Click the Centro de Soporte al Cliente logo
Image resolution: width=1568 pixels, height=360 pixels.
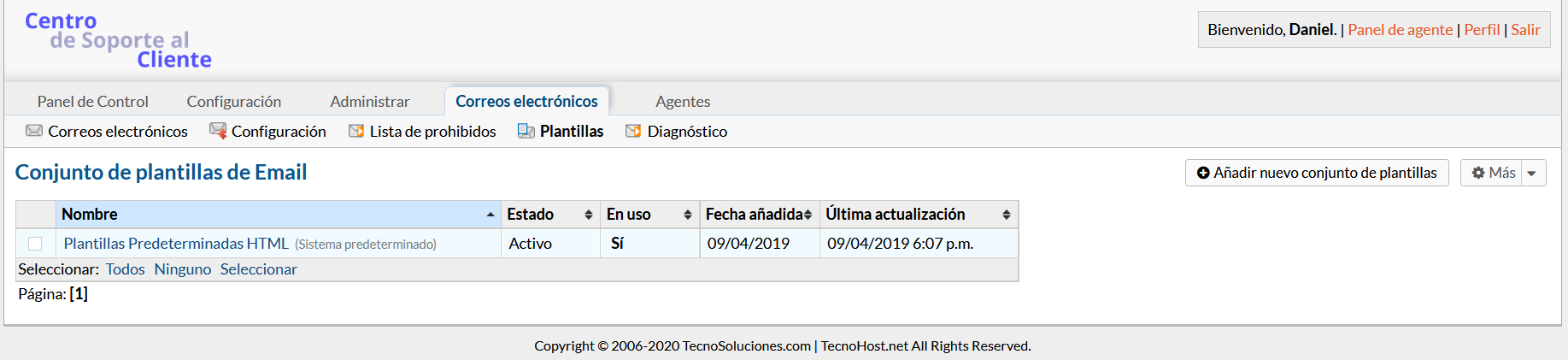click(118, 40)
